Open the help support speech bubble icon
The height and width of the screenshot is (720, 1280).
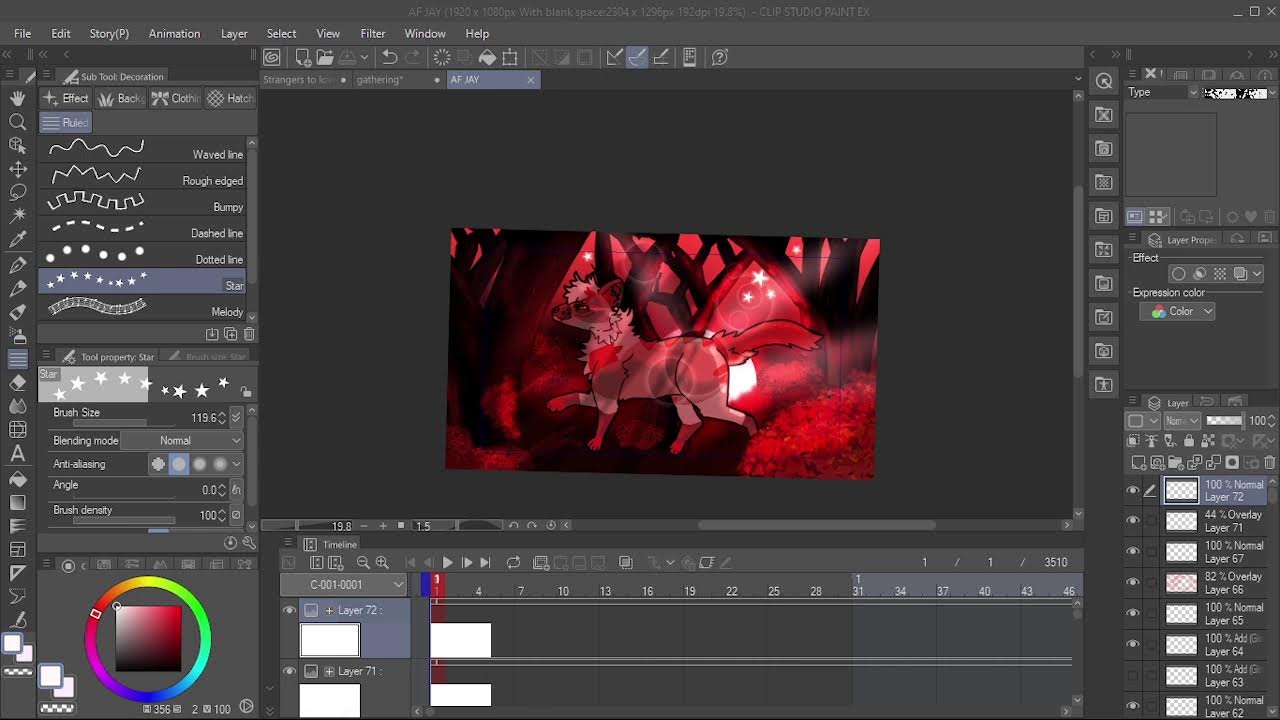click(720, 57)
